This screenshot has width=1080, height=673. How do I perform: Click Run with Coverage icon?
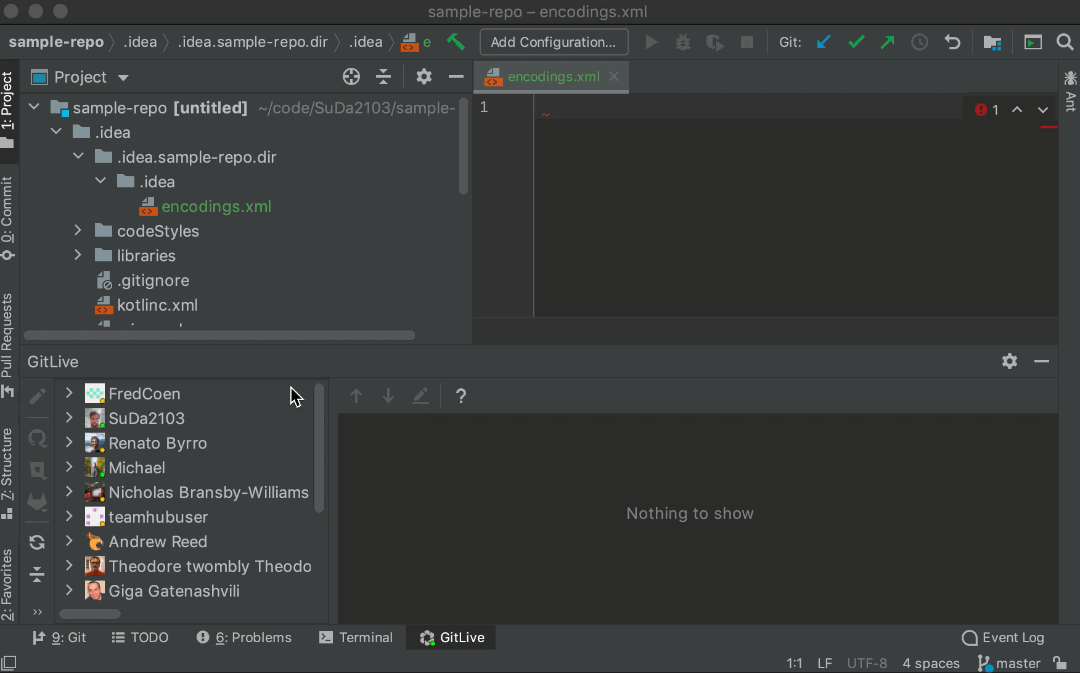pos(715,42)
